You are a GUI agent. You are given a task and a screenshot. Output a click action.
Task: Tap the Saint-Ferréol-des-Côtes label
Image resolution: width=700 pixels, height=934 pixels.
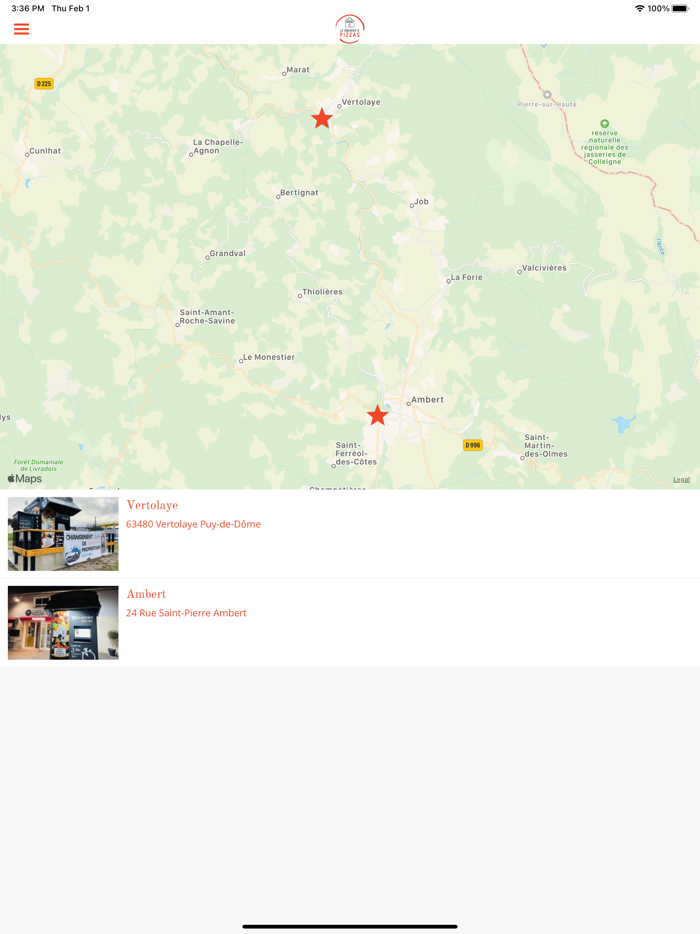(356, 453)
